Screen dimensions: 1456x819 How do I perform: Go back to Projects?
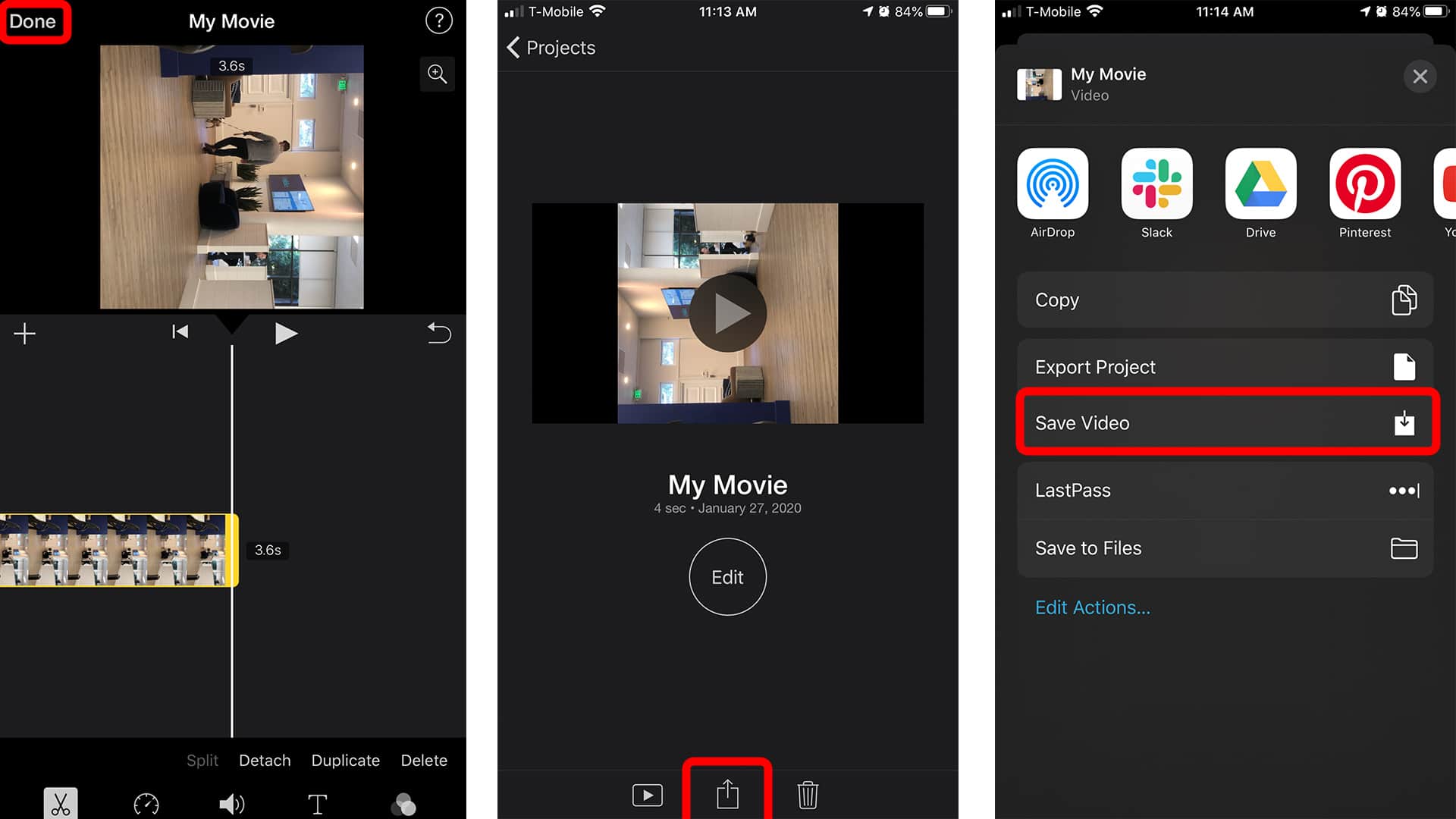click(551, 48)
